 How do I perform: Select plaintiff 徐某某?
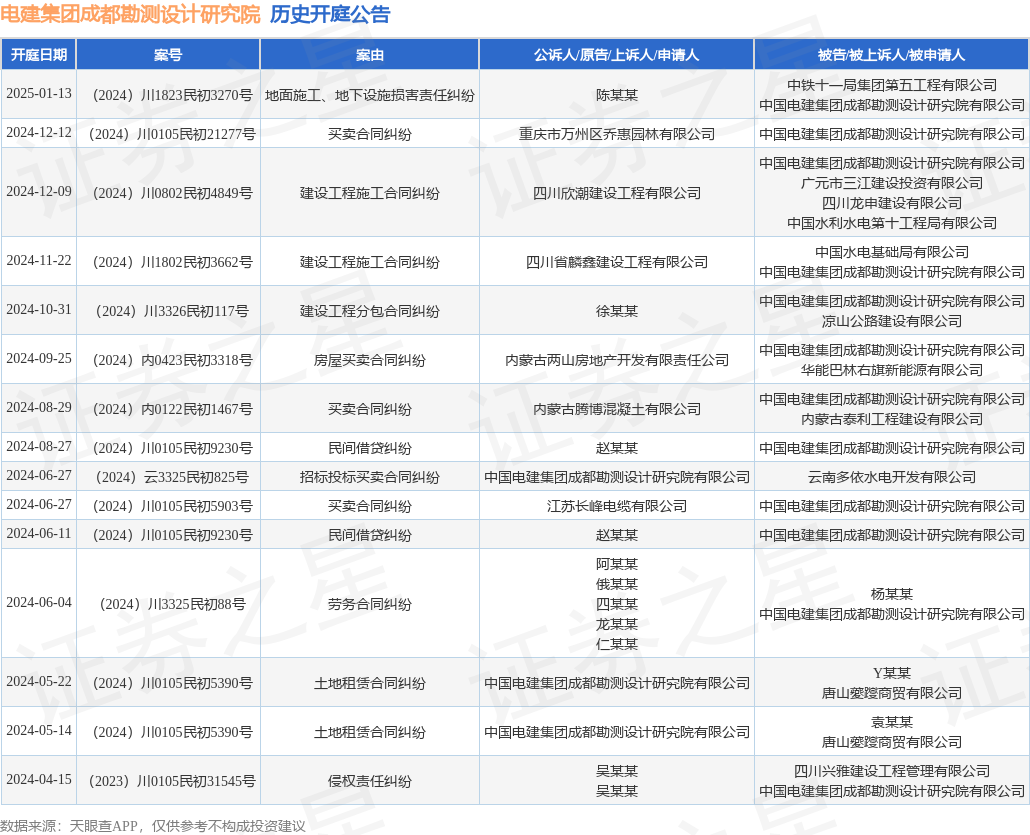(616, 311)
